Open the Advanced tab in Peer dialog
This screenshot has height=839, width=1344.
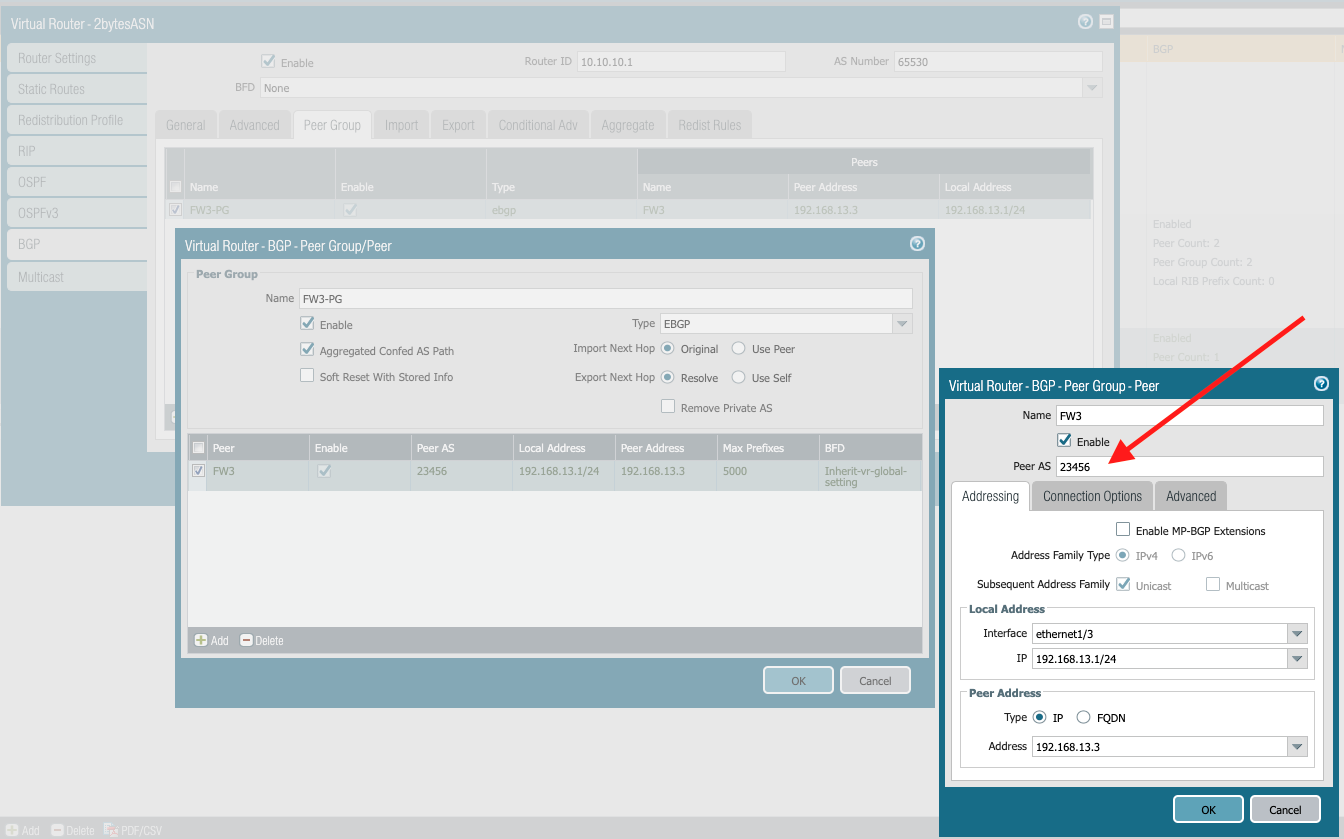[x=1190, y=496]
